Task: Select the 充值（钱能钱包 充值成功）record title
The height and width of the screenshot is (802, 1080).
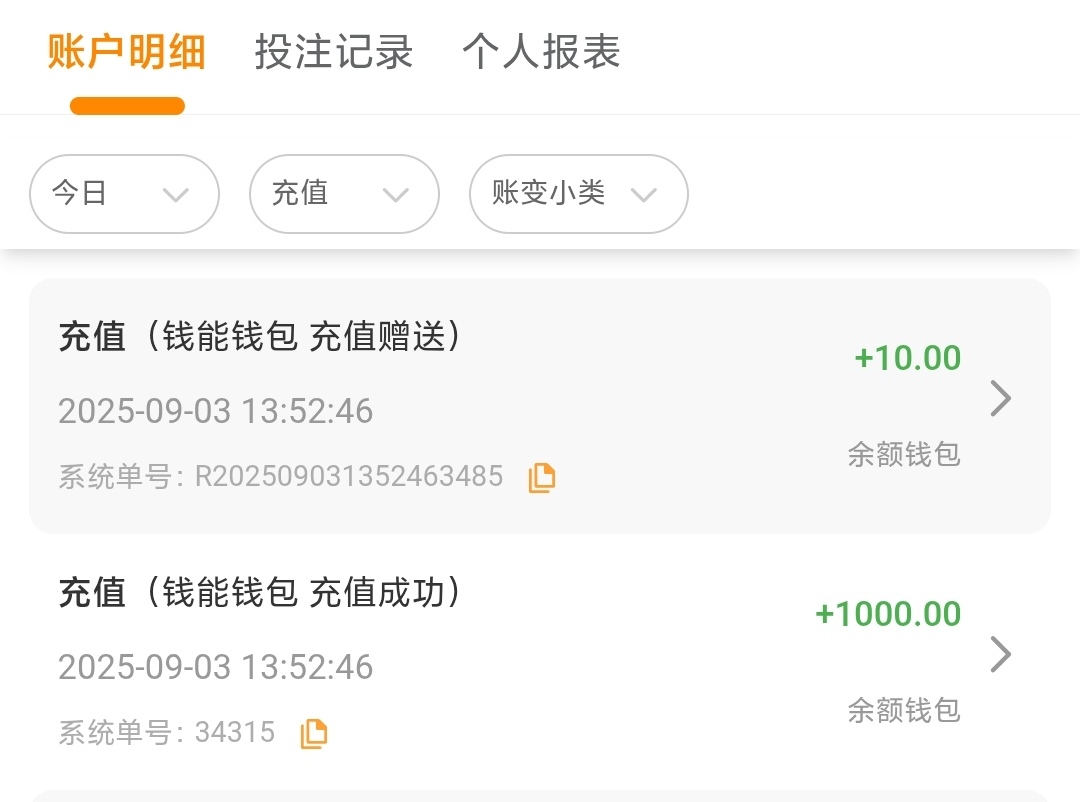Action: click(260, 593)
